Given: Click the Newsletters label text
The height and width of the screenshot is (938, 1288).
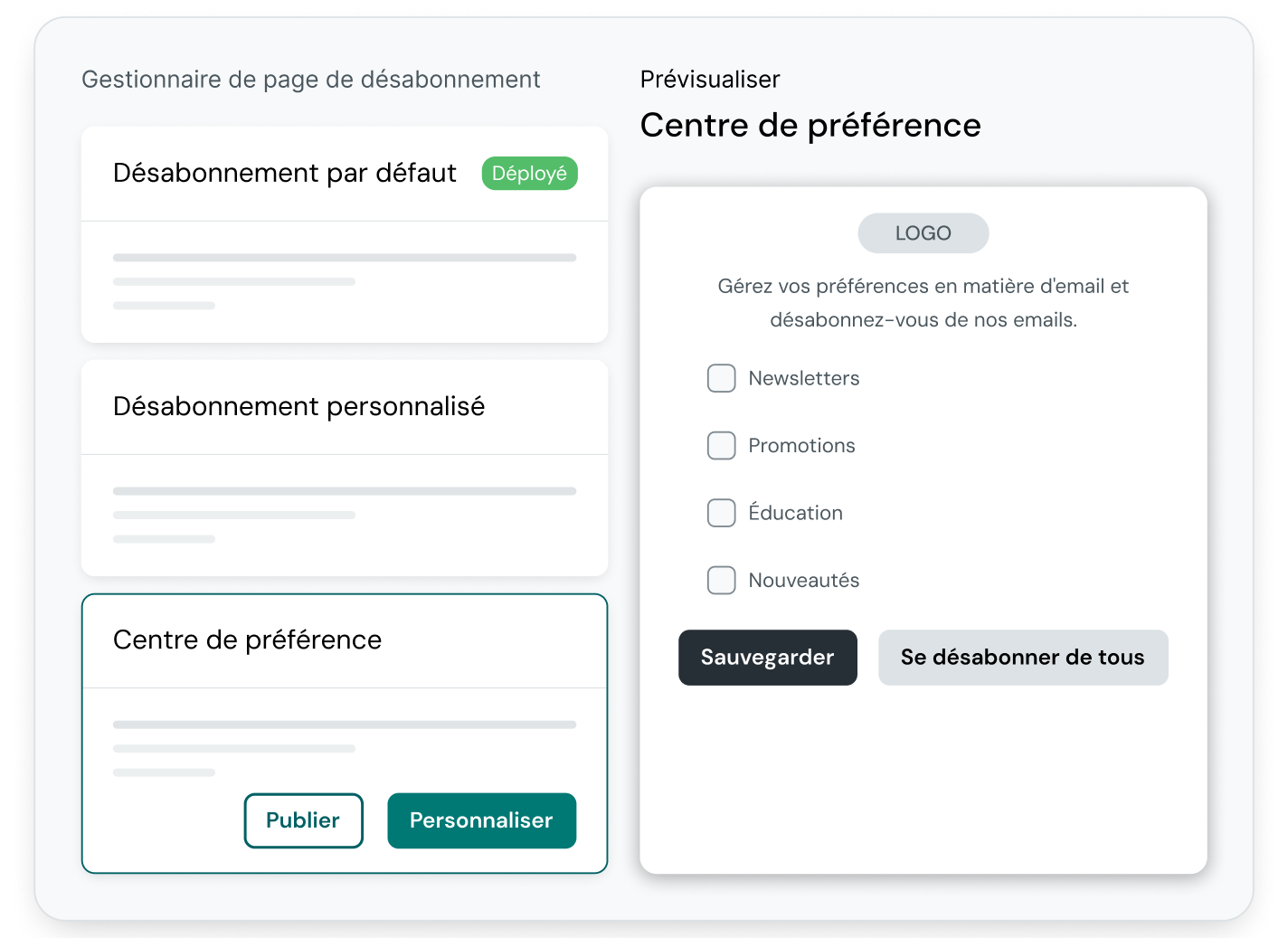Looking at the screenshot, I should [803, 378].
